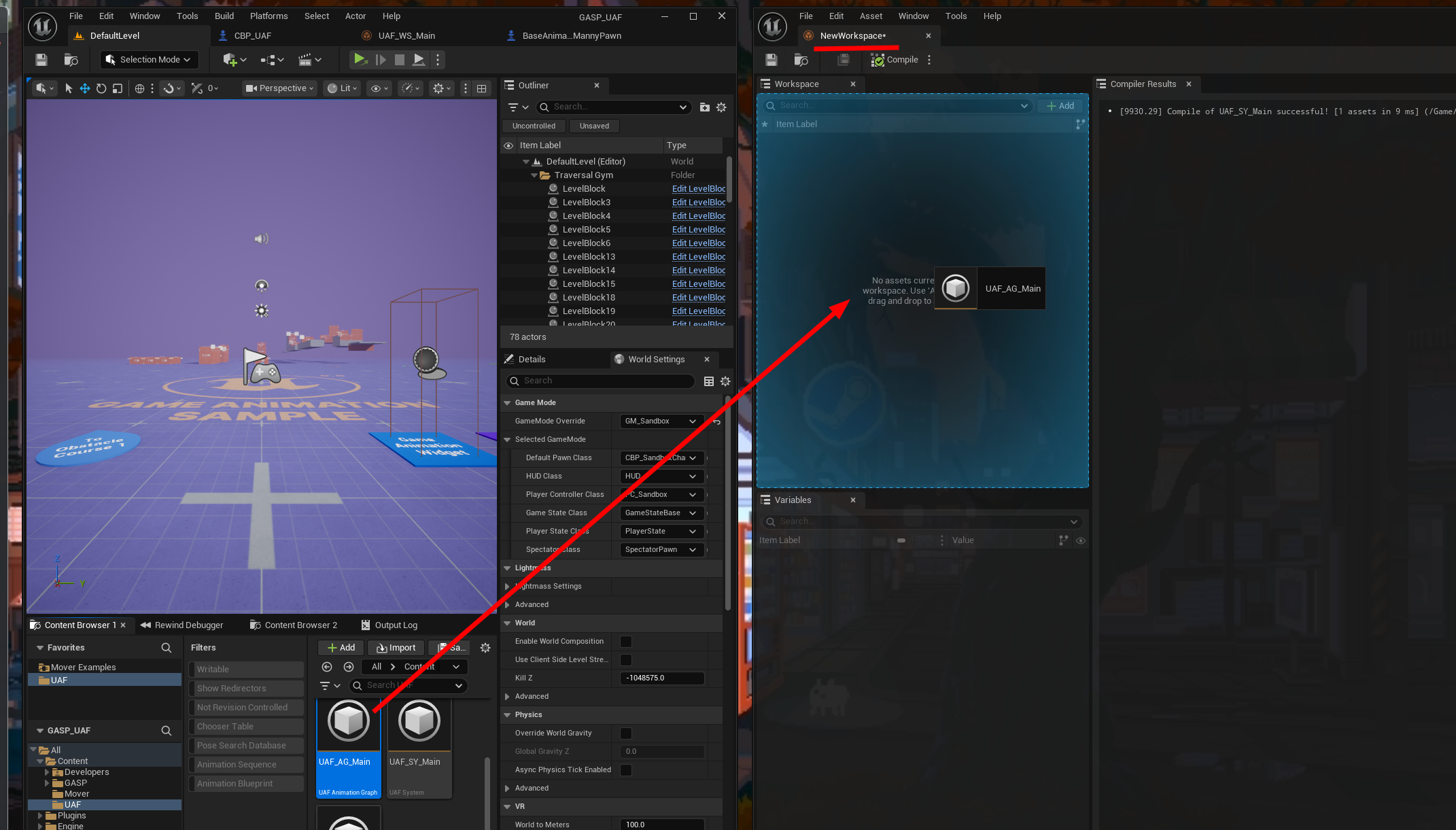The width and height of the screenshot is (1456, 830).
Task: Switch to Output Log tab
Action: pyautogui.click(x=389, y=625)
